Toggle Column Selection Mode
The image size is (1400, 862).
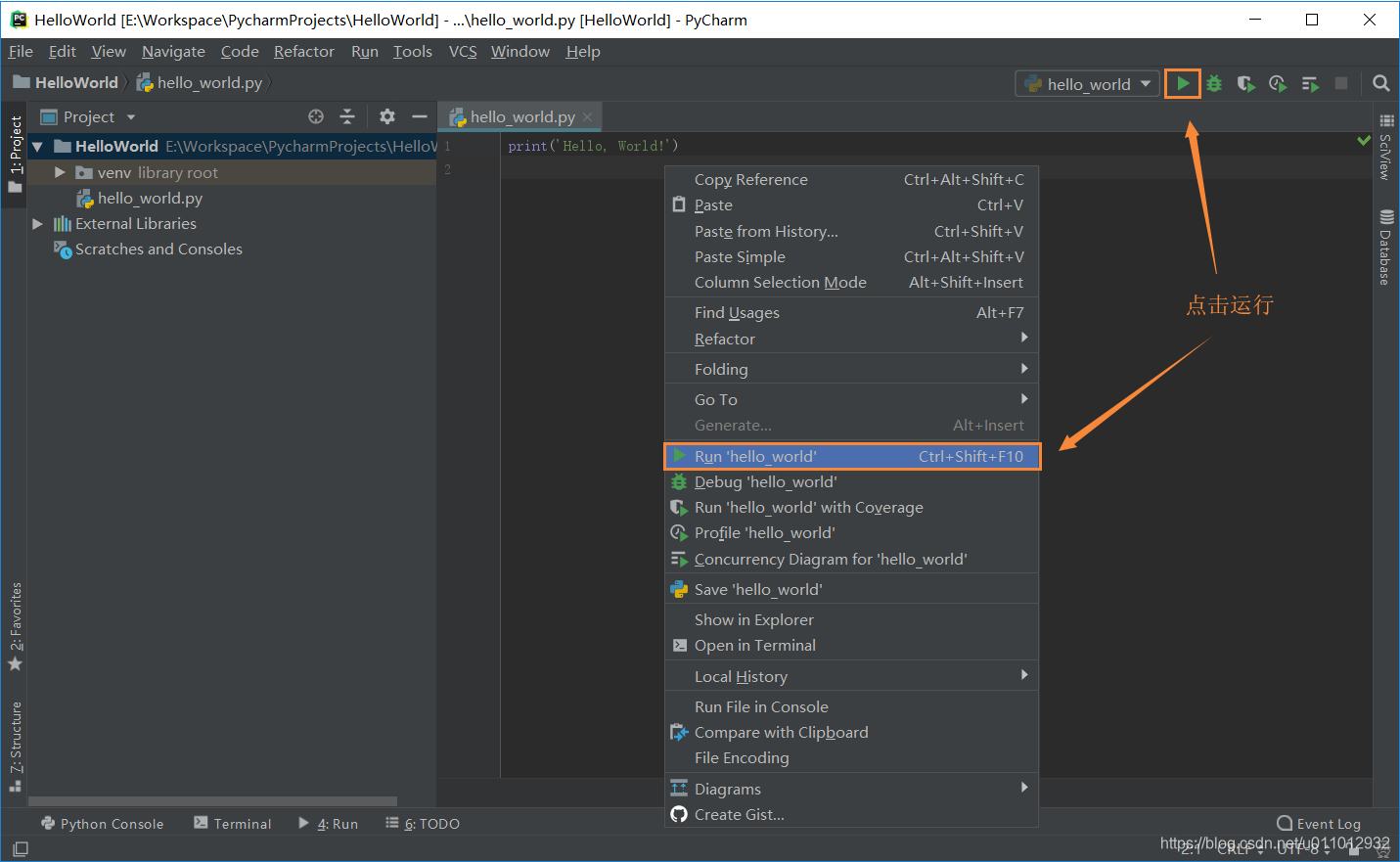point(851,282)
